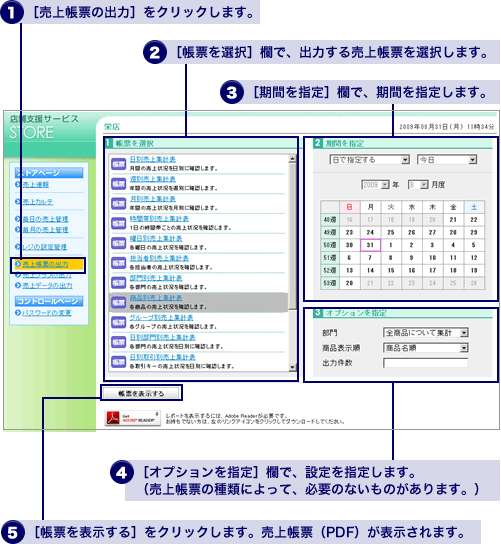
Task: Select day 24 in the calendar
Action: tap(370, 232)
